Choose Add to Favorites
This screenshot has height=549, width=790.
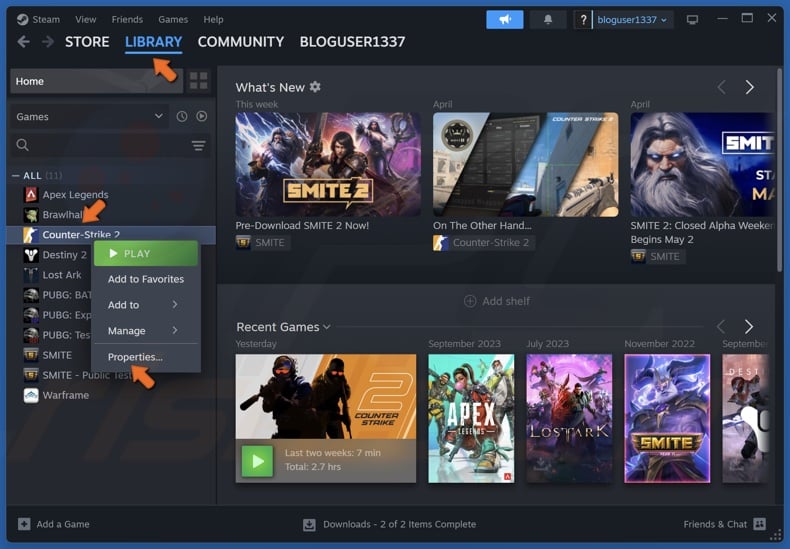[x=146, y=279]
